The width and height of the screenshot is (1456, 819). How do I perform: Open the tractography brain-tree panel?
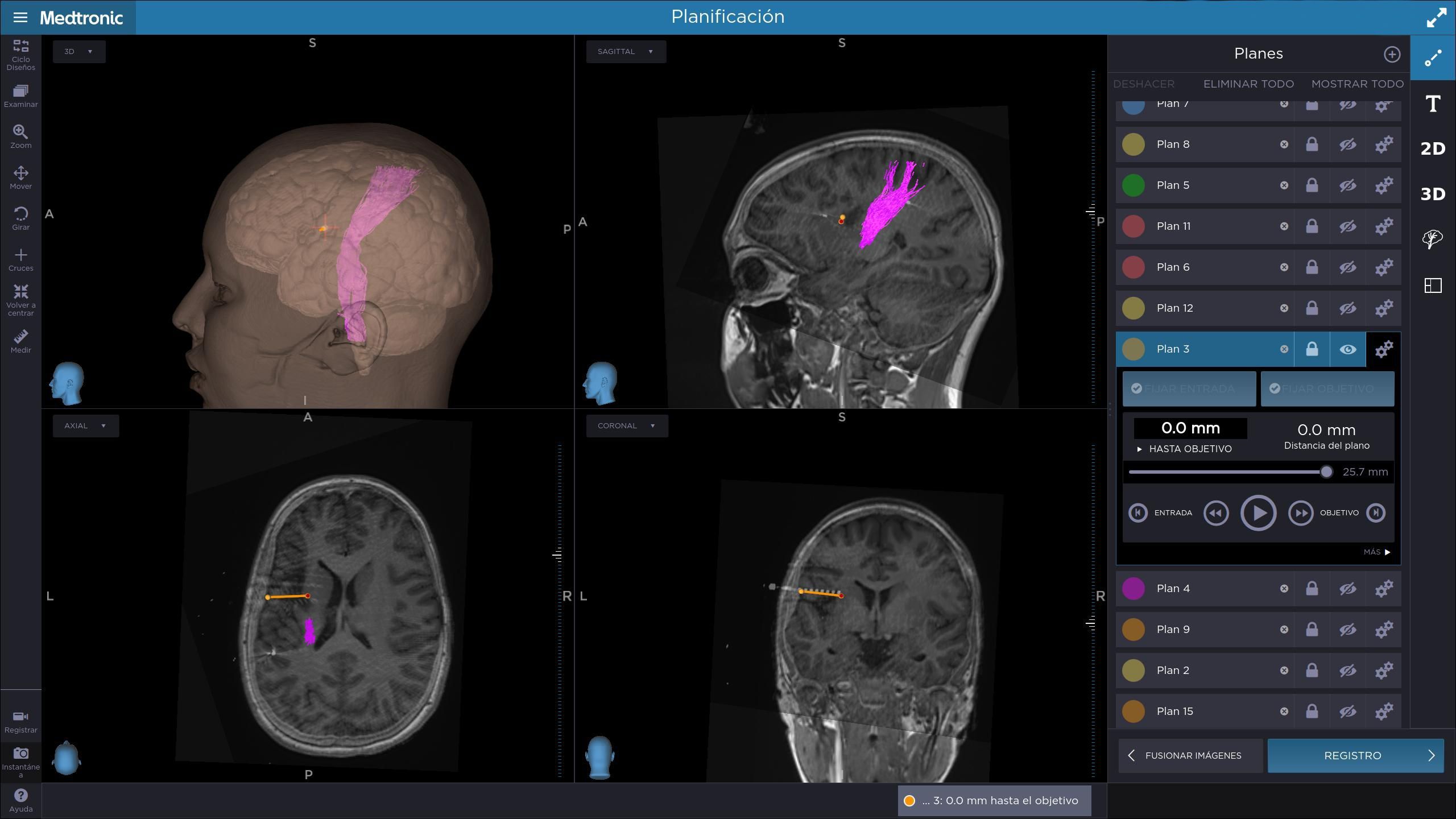click(1433, 239)
